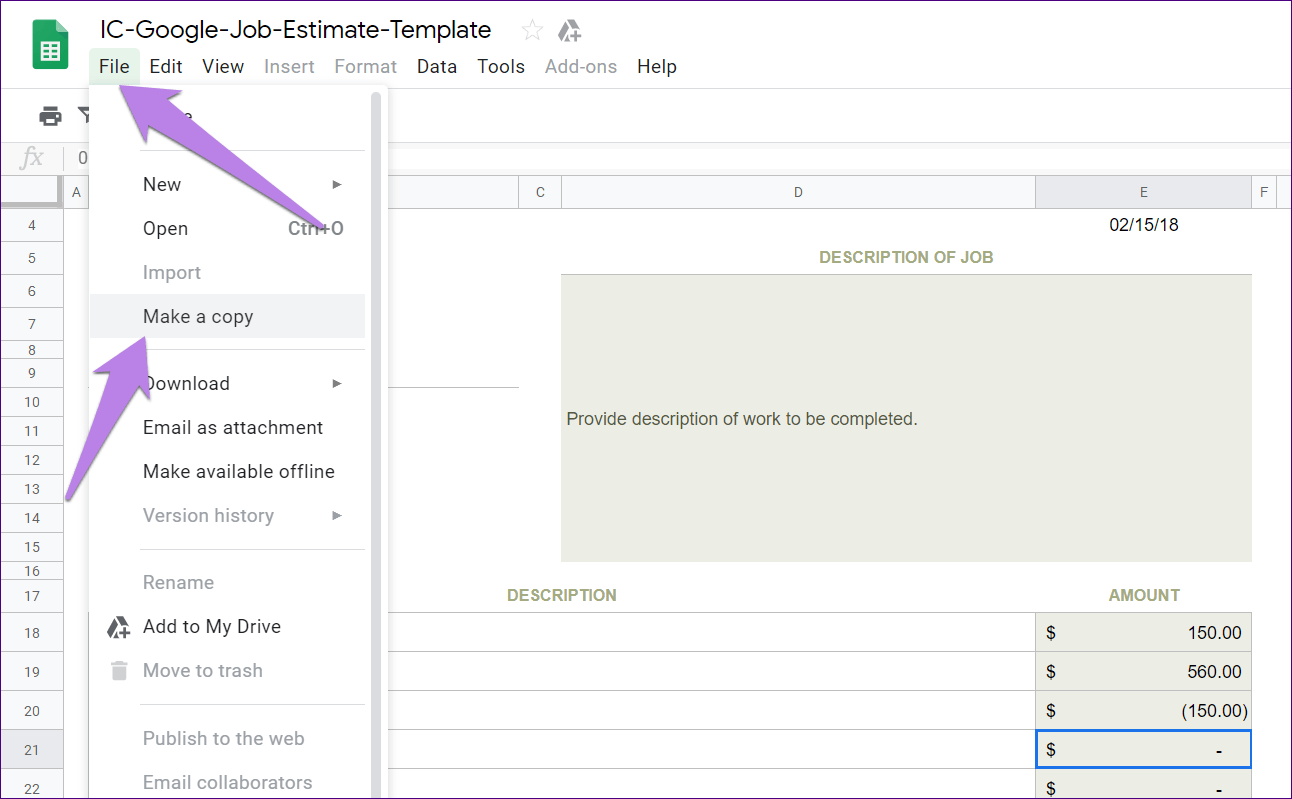Screen dimensions: 1292x799
Task: Expand the New submenu
Action: (x=228, y=184)
